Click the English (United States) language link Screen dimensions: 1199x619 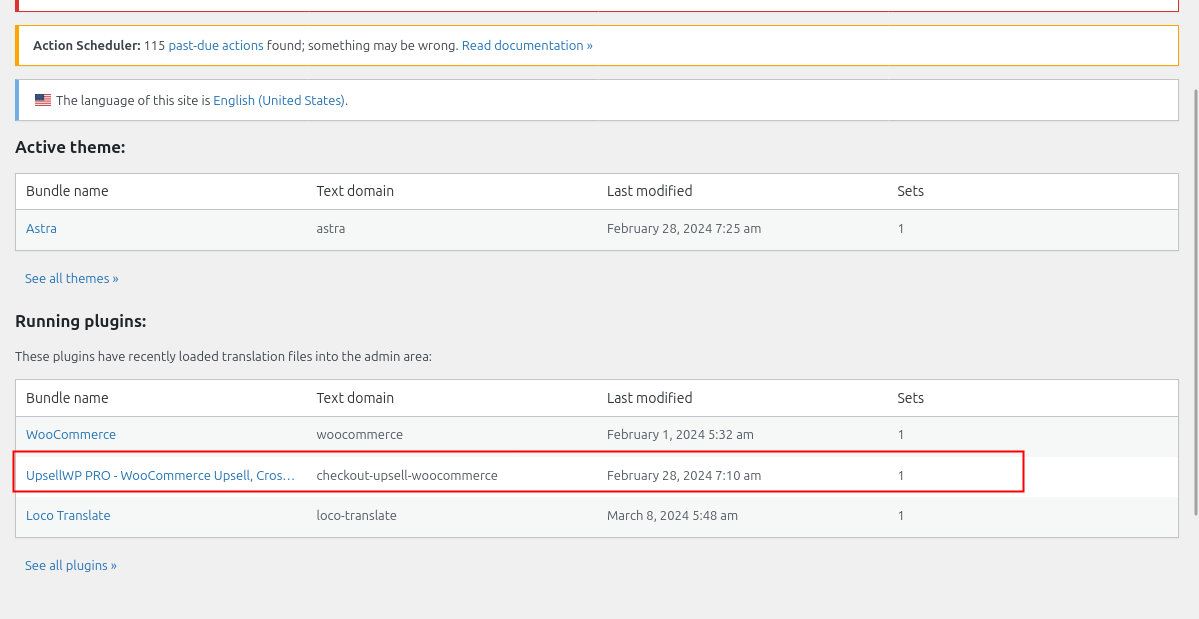pos(279,101)
